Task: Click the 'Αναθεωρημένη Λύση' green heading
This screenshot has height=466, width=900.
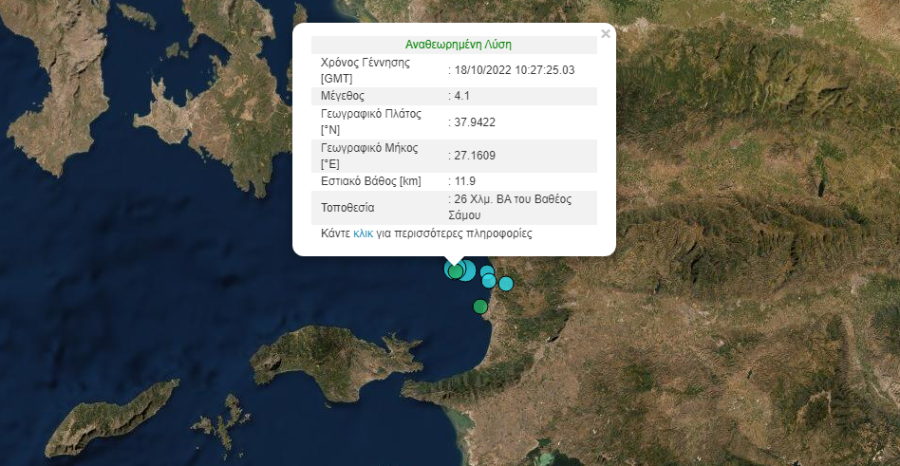Action: click(458, 44)
